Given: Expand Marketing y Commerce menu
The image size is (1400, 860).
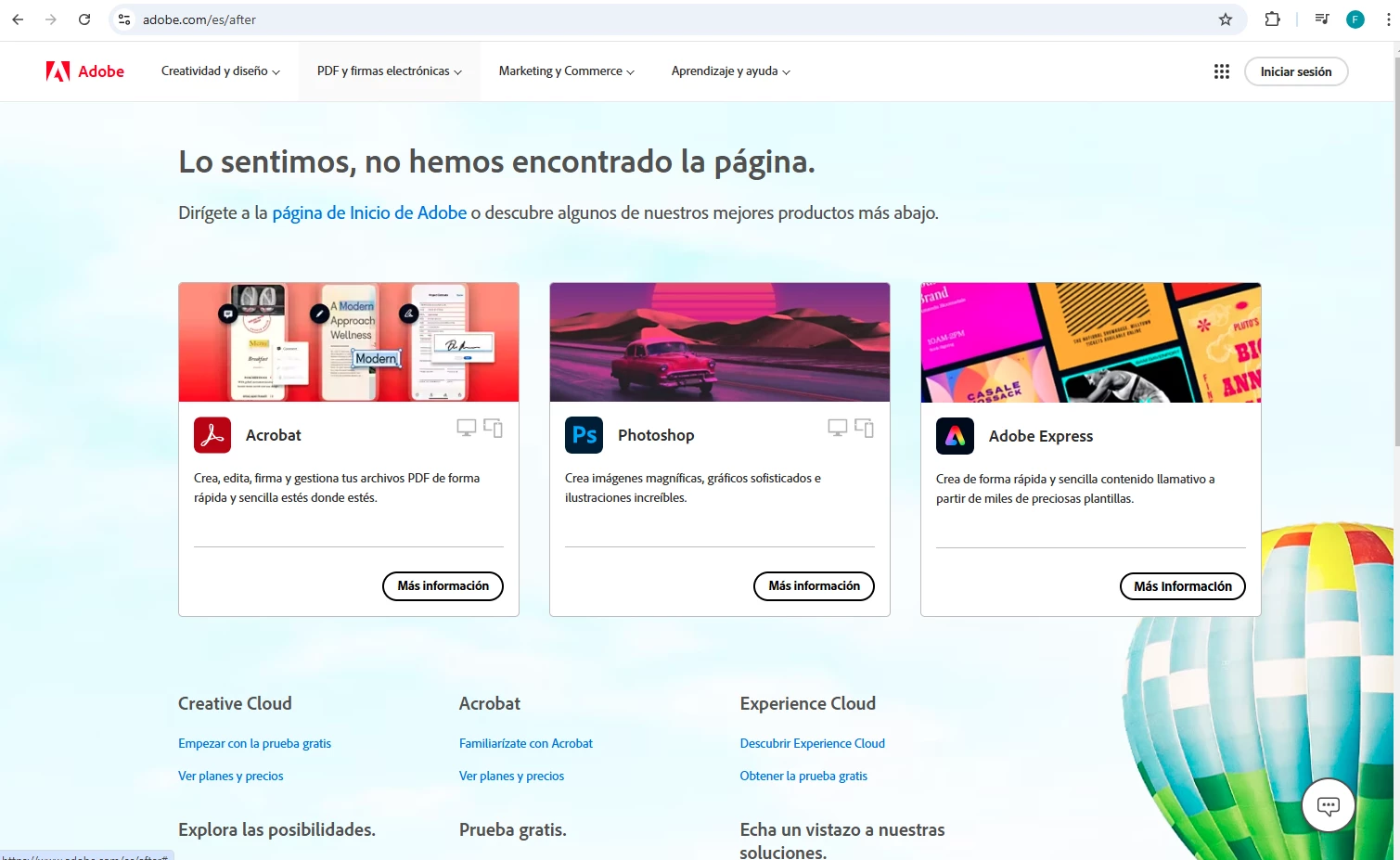Looking at the screenshot, I should pos(567,71).
